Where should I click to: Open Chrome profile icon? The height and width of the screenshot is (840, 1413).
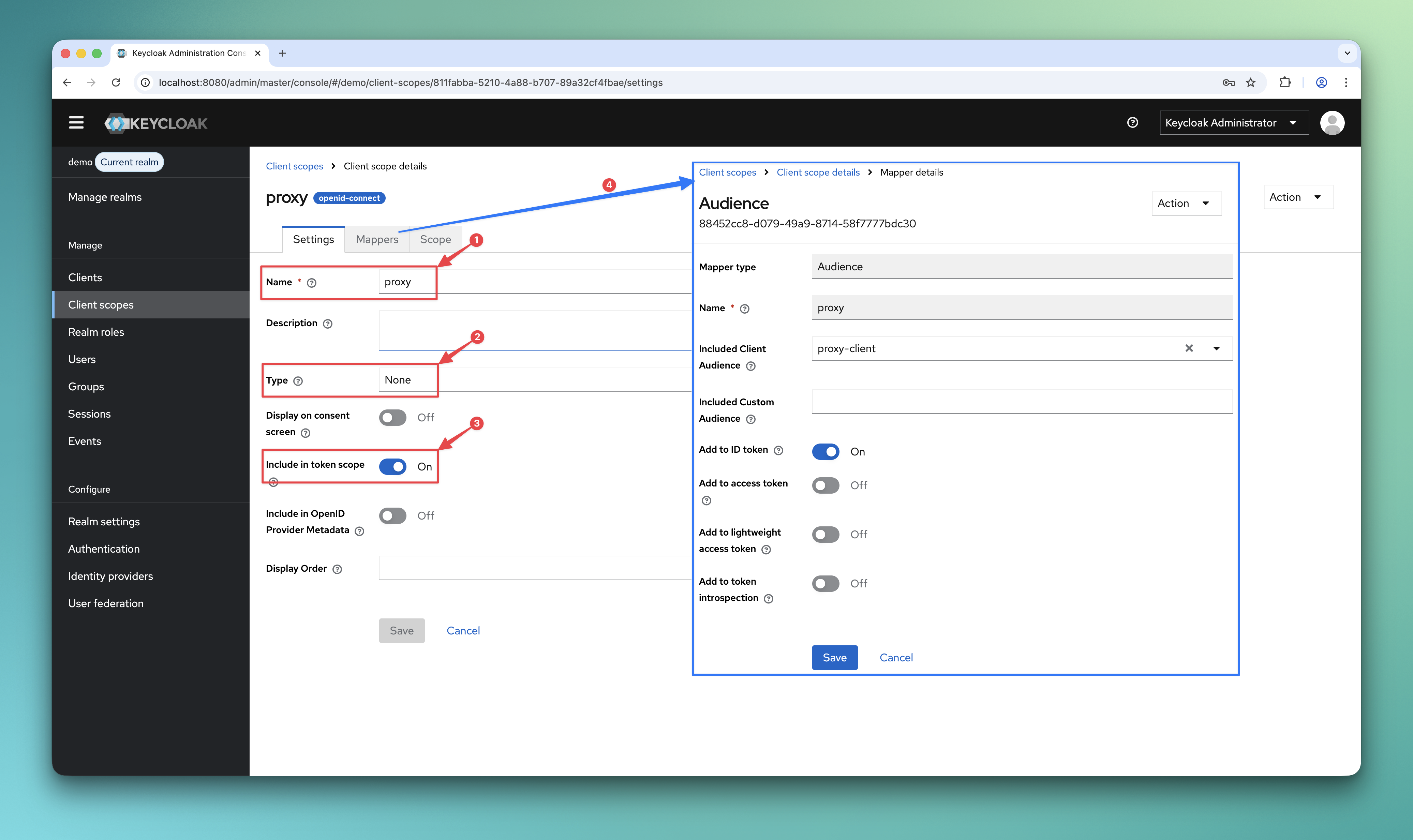1321,82
